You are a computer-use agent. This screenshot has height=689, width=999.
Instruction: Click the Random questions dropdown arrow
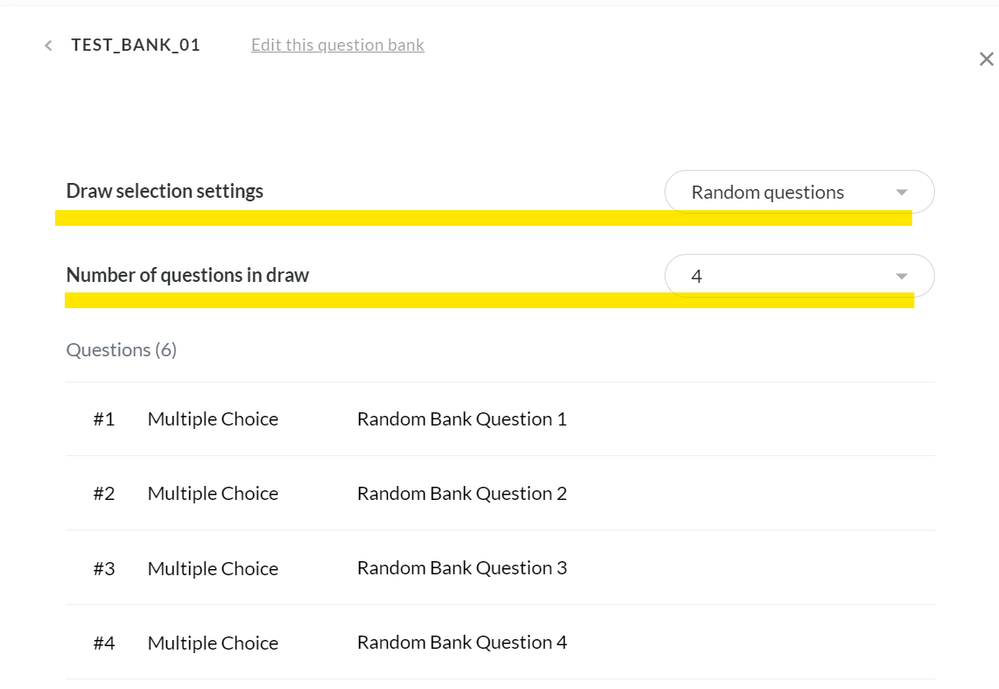[901, 192]
